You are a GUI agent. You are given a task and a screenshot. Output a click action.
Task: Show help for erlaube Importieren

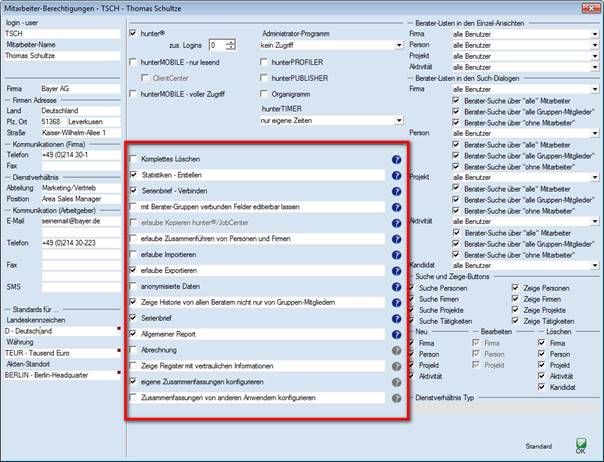[396, 254]
